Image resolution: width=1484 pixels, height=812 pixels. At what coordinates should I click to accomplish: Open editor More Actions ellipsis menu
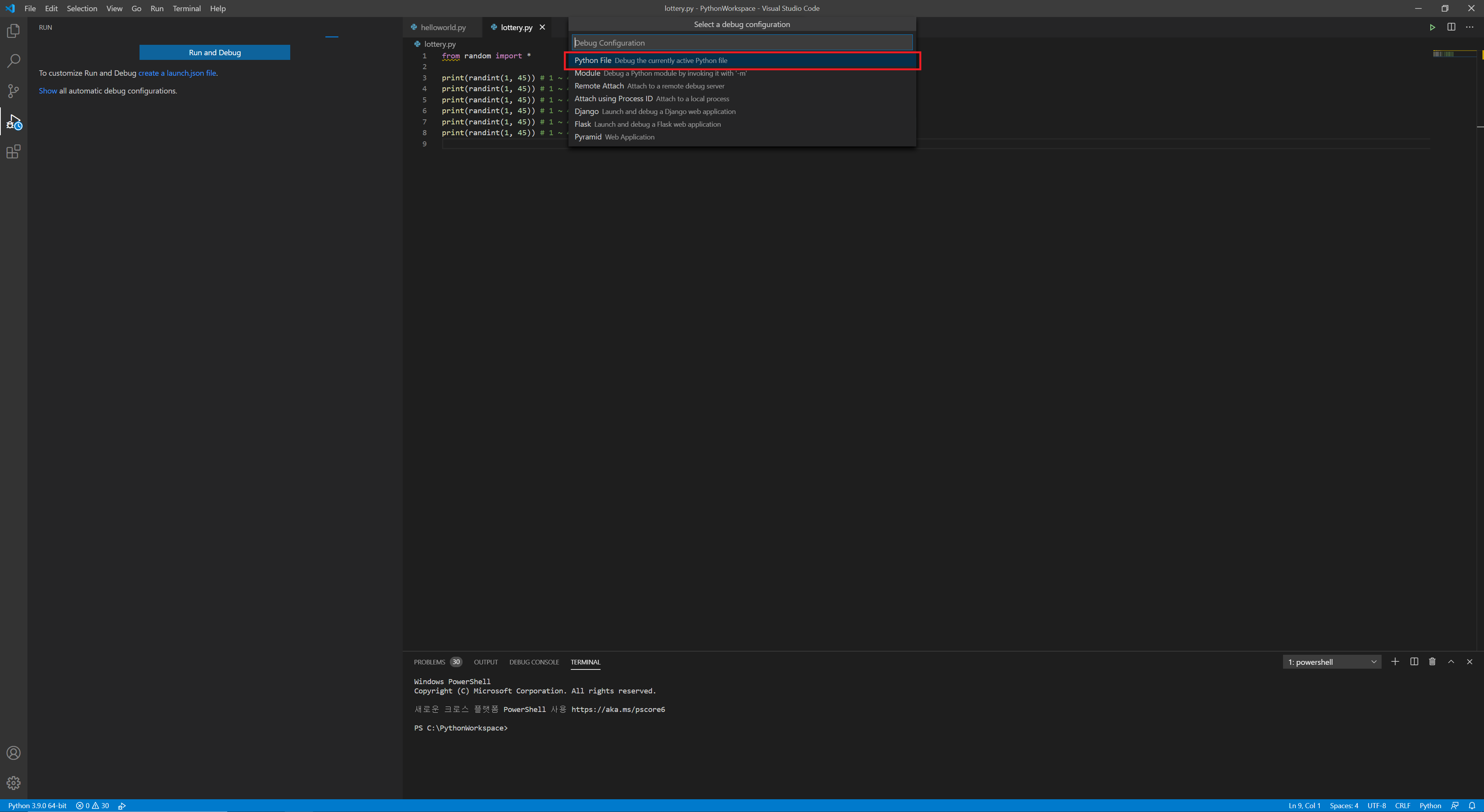(x=1470, y=27)
